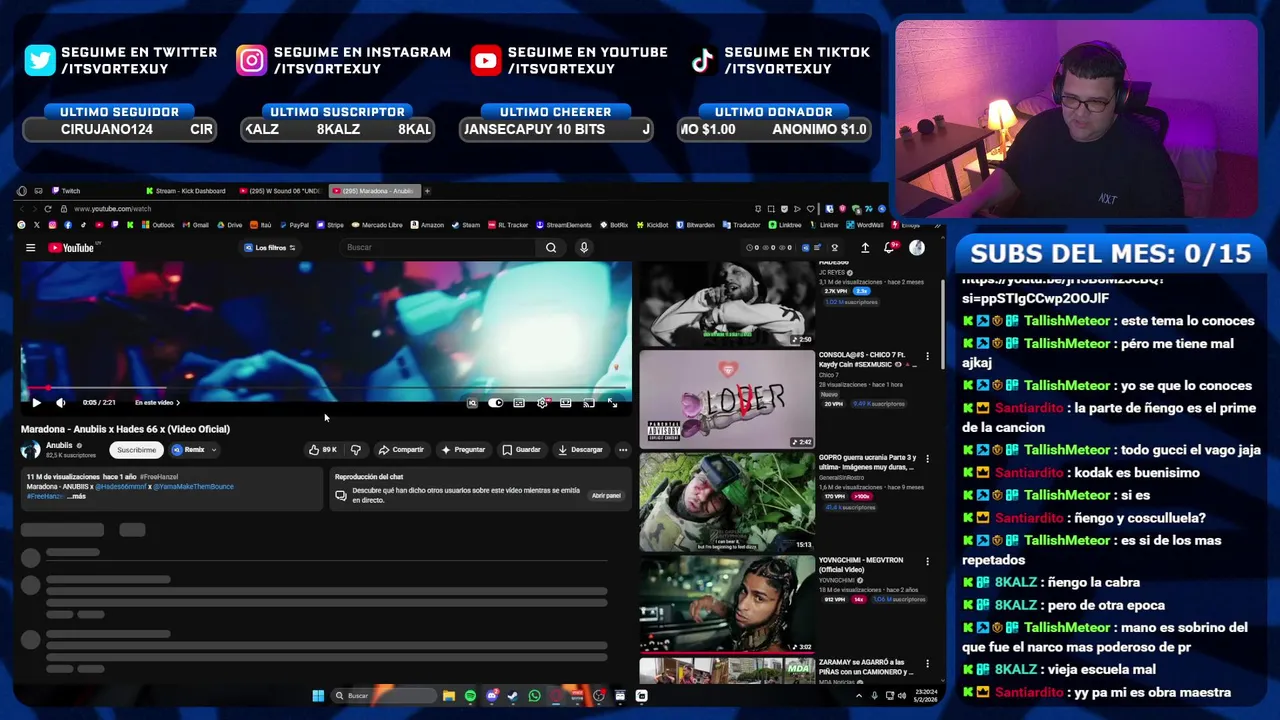
Task: Open the ZARAMAY video options menu
Action: (x=927, y=664)
